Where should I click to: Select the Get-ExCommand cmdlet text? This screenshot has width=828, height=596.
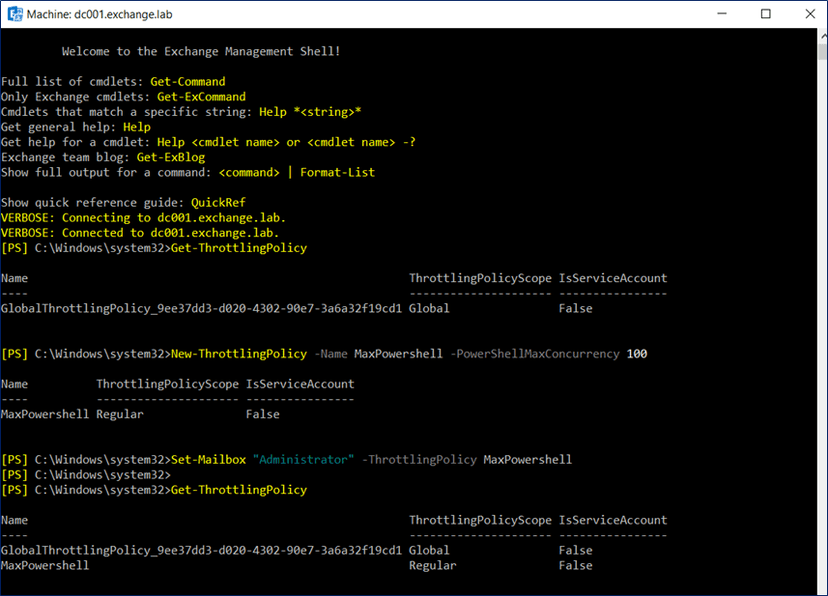[x=201, y=97]
